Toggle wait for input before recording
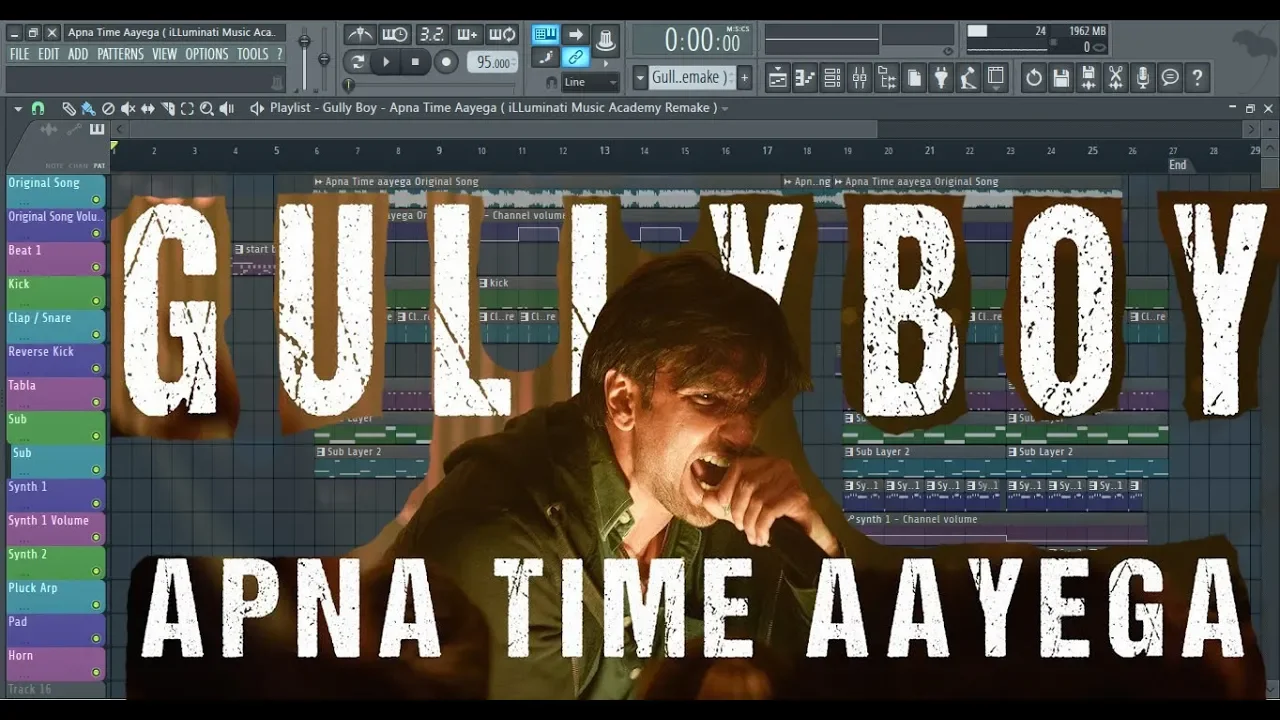Screen dimensions: 1280x720 [x=396, y=34]
